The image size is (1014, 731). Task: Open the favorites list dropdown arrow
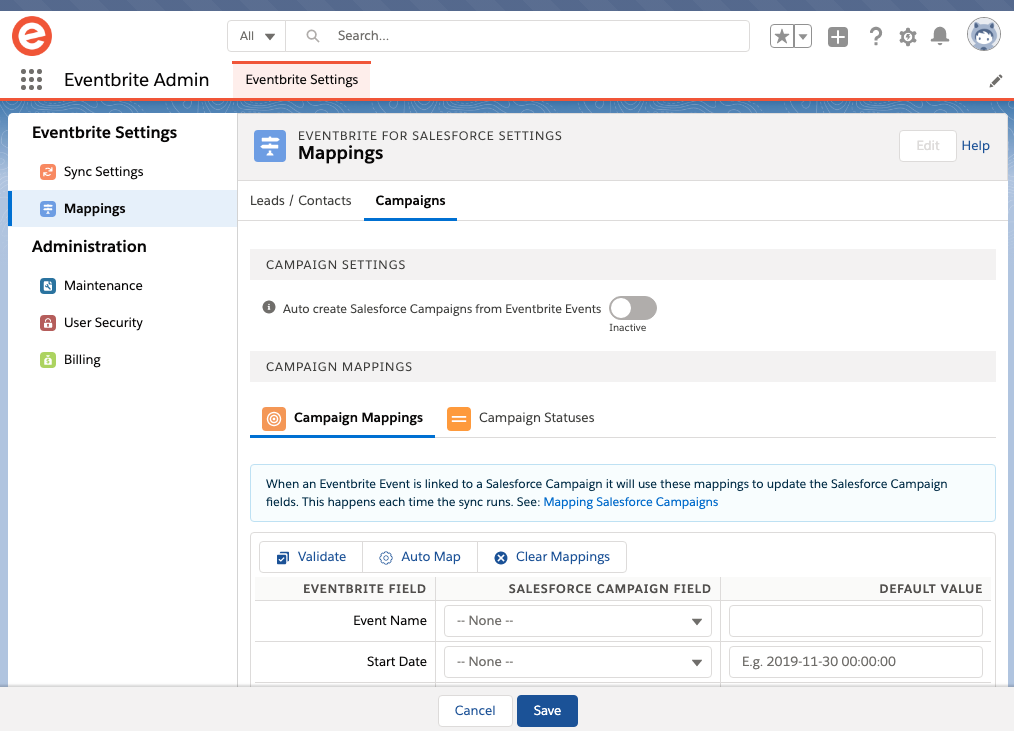point(803,36)
